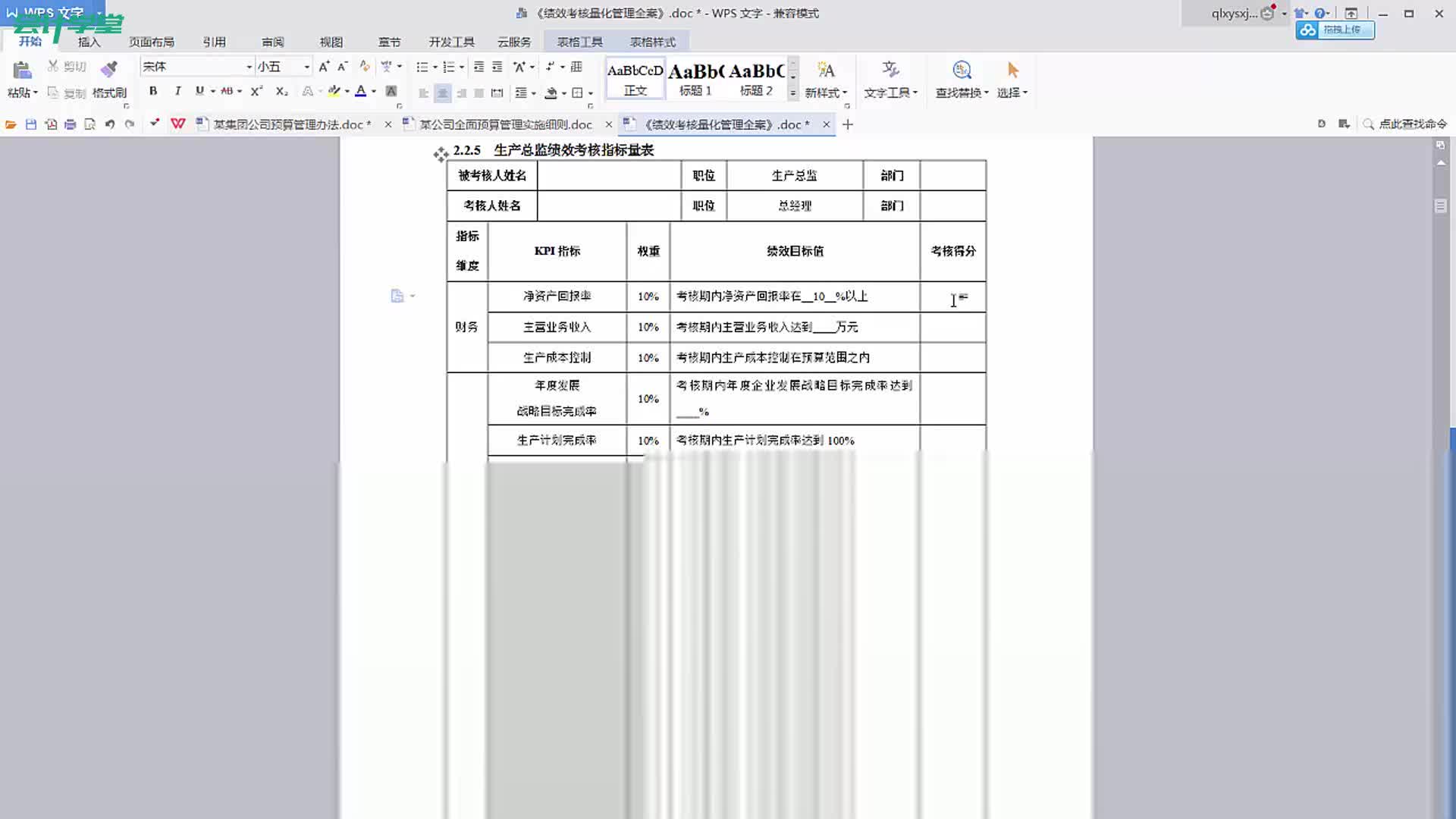1456x819 pixels.
Task: Switch to the 插入 ribbon tab
Action: pos(89,42)
